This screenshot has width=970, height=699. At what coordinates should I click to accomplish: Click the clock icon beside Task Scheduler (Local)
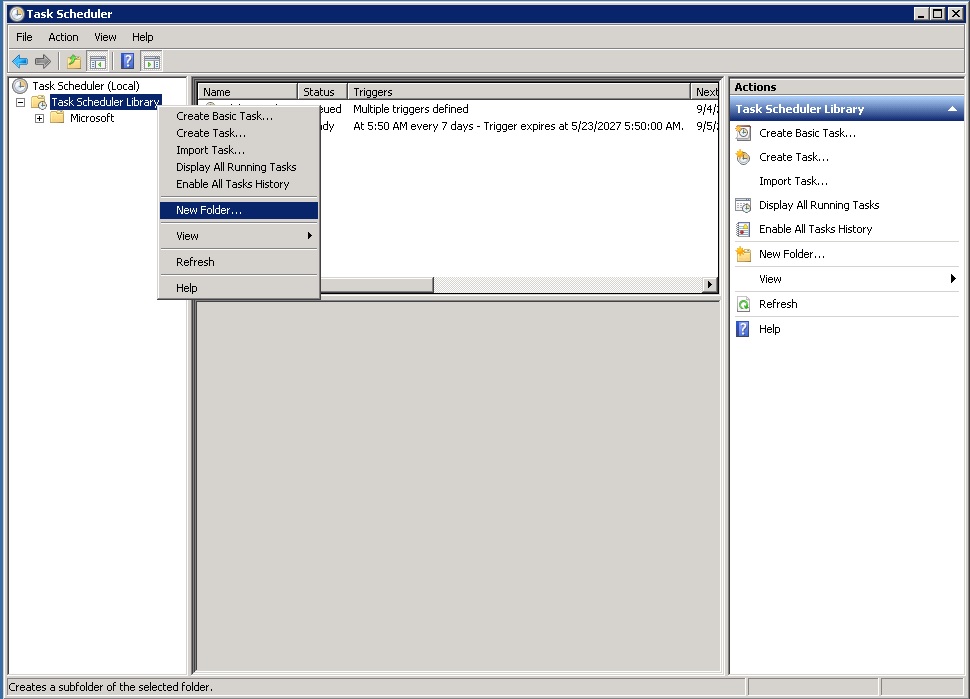tap(20, 86)
